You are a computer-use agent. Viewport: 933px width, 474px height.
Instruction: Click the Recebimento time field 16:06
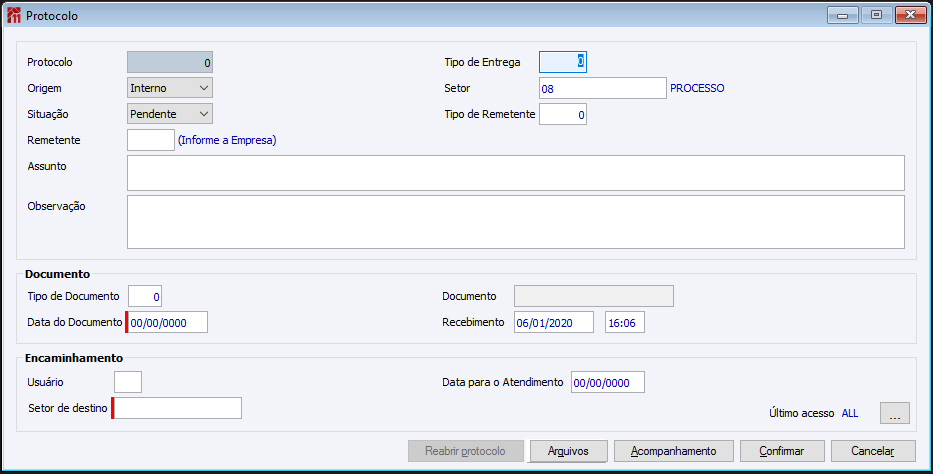point(625,322)
